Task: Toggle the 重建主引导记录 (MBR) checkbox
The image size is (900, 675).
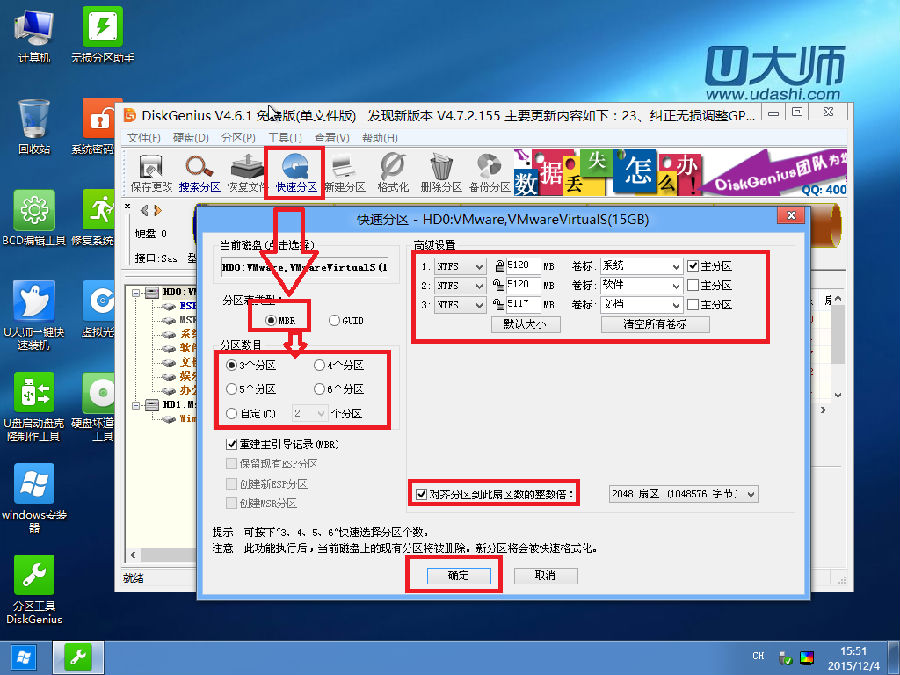Action: [x=232, y=444]
